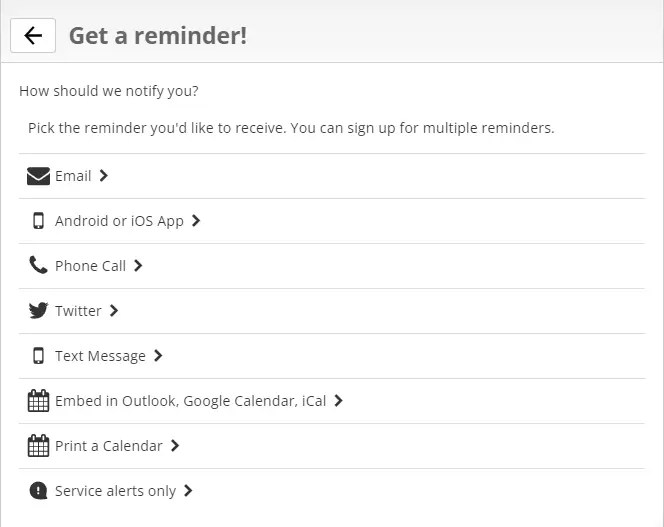The height and width of the screenshot is (527, 664).
Task: Click the Print a Calendar icon
Action: point(38,446)
